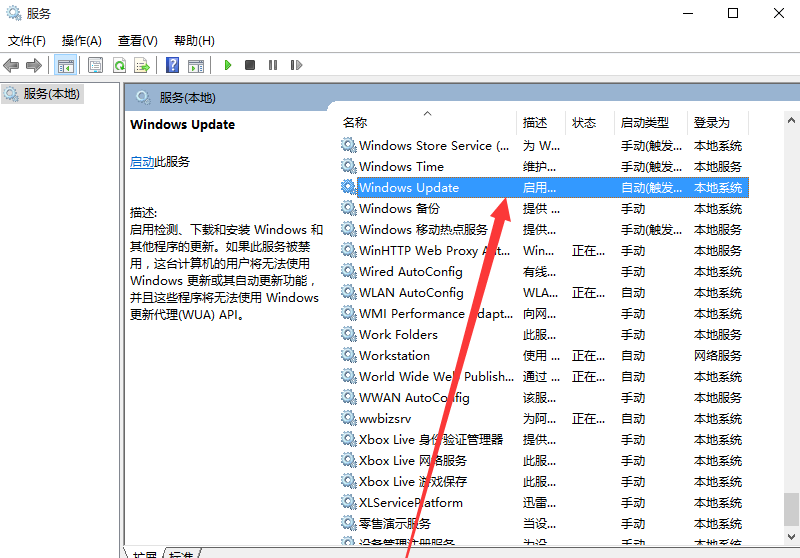This screenshot has height=558, width=800.
Task: Sort services by 状态 column header
Action: (584, 123)
